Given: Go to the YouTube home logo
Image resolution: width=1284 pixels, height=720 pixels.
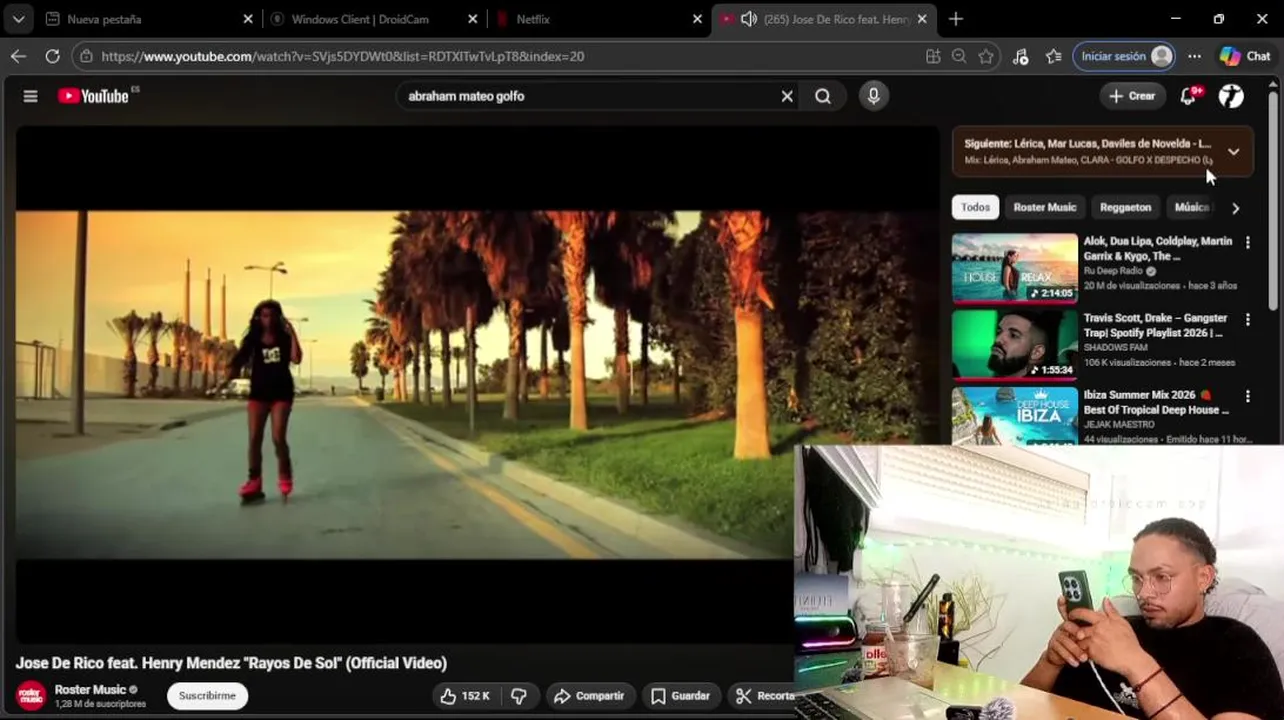Looking at the screenshot, I should coord(93,96).
